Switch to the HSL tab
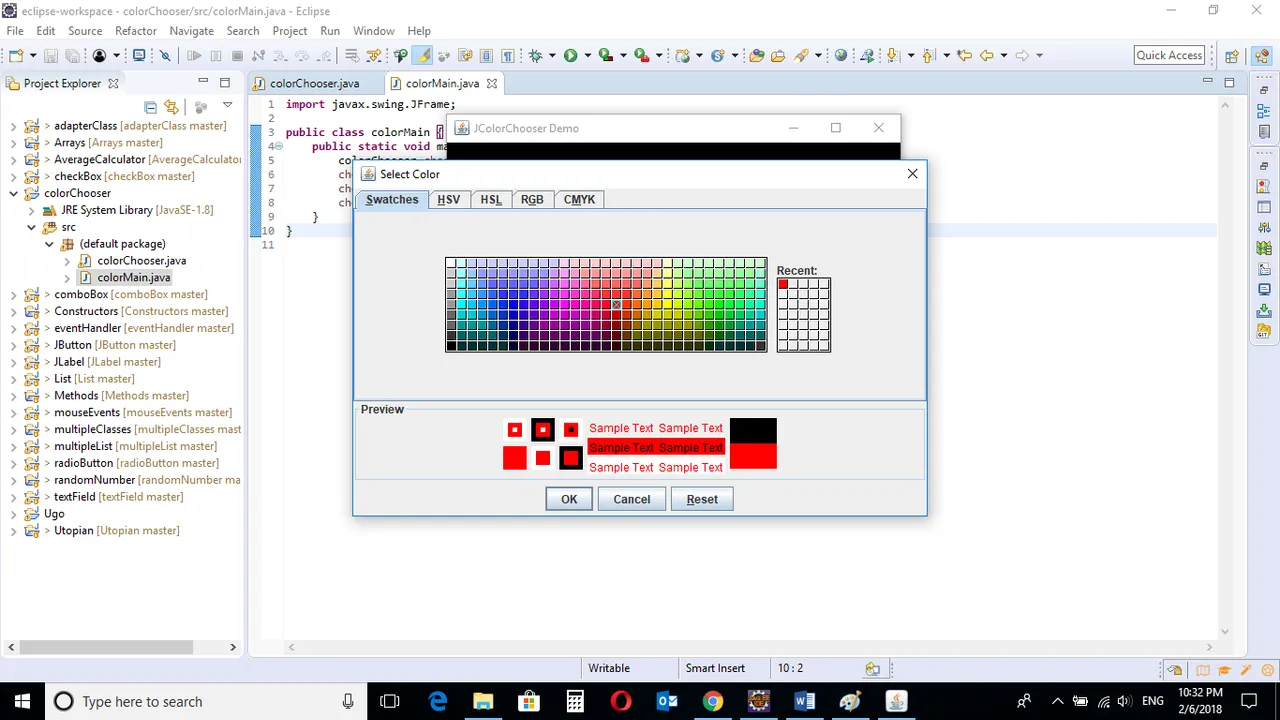The width and height of the screenshot is (1280, 720). 490,199
